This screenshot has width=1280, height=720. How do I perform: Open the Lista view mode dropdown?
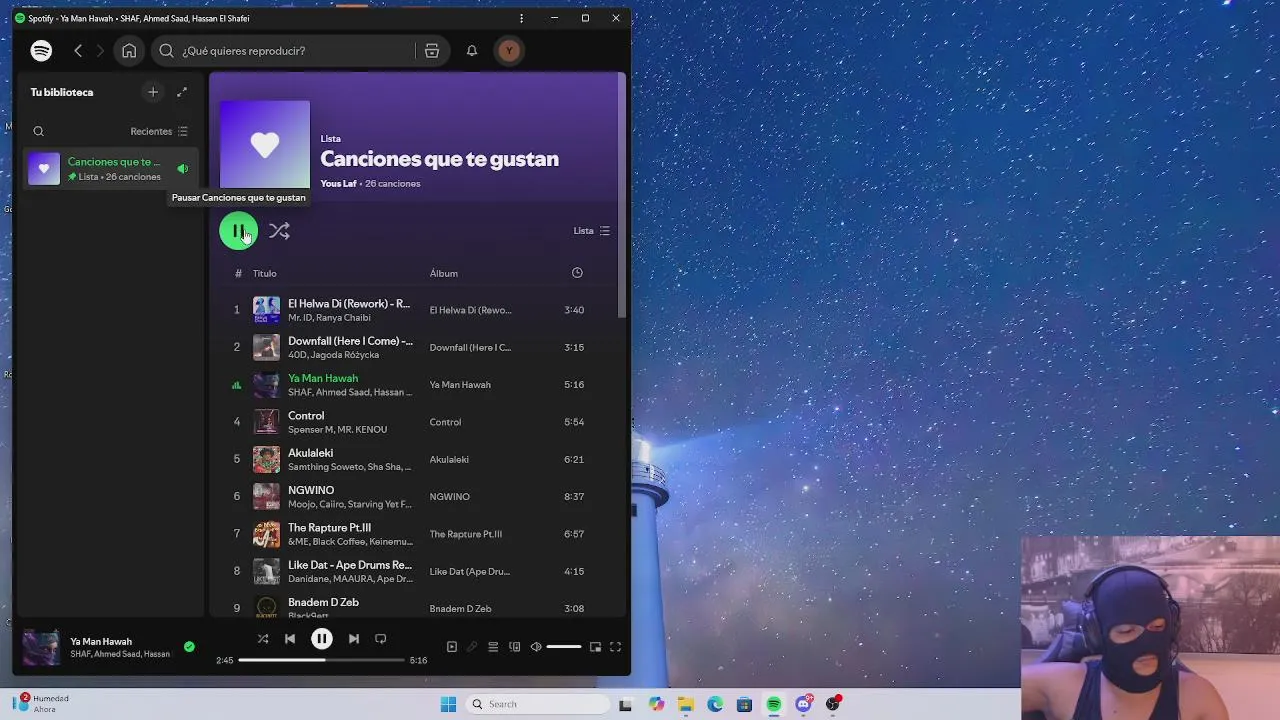pyautogui.click(x=591, y=231)
